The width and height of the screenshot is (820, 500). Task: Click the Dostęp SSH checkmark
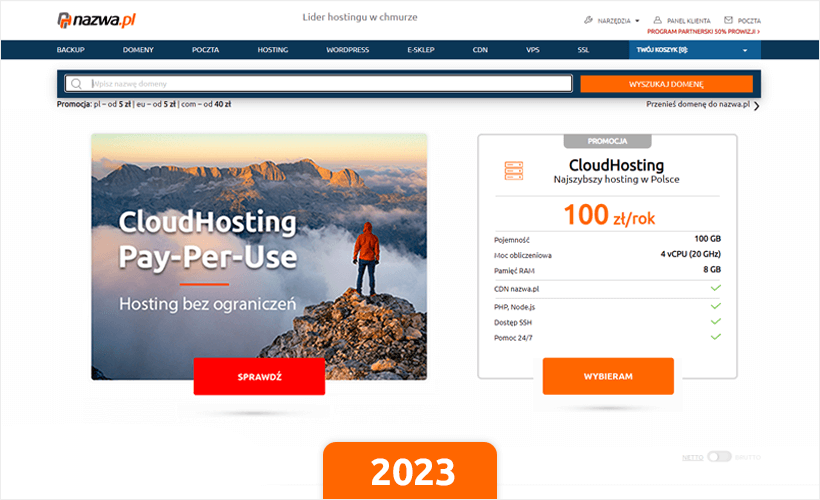click(716, 322)
